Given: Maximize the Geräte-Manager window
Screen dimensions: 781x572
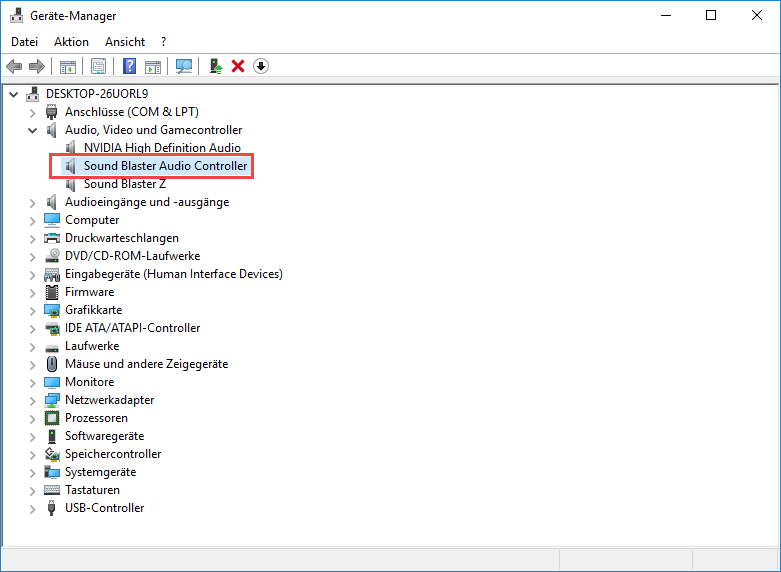Looking at the screenshot, I should [x=711, y=15].
